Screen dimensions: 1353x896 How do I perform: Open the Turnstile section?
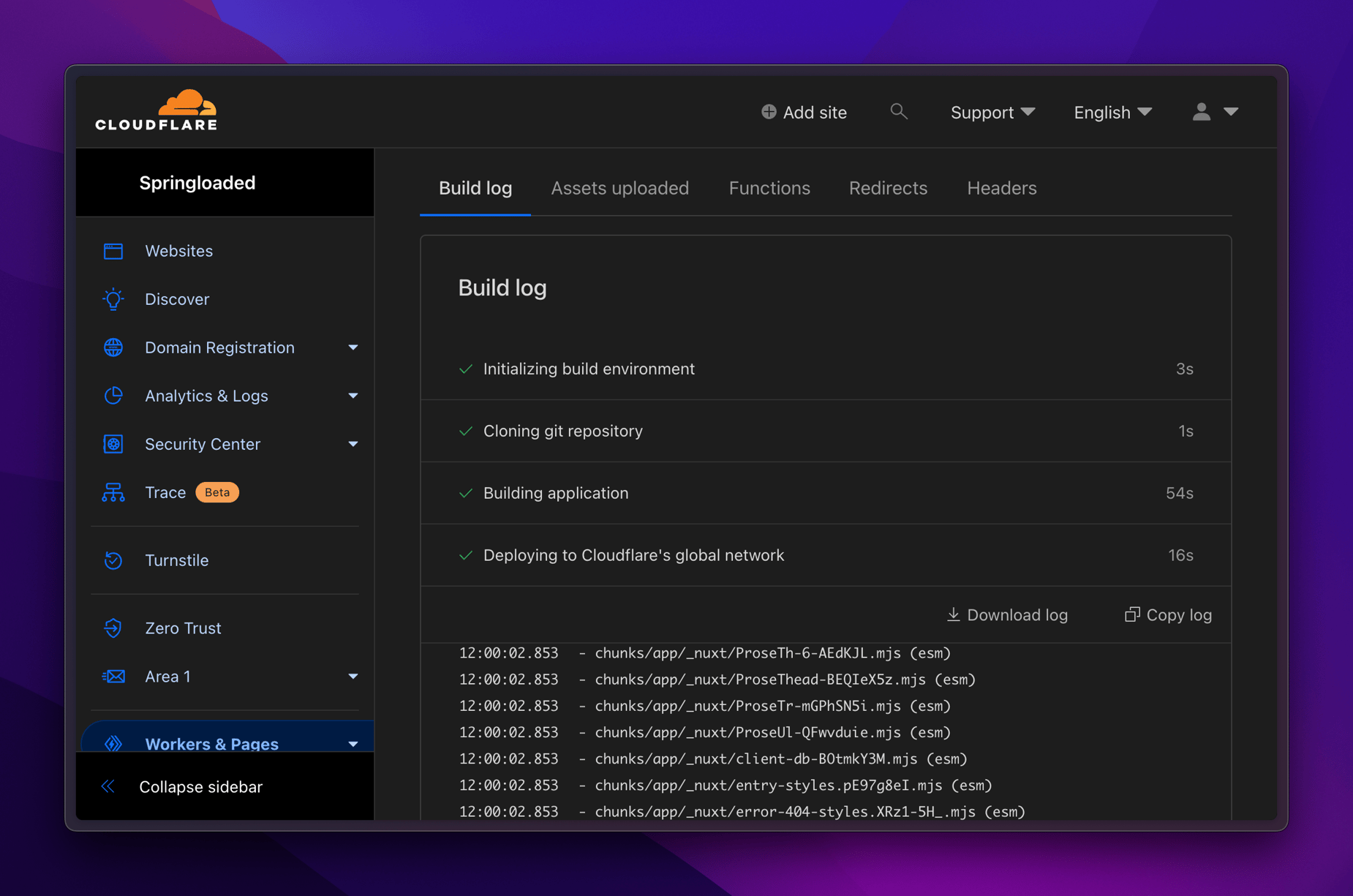tap(176, 560)
